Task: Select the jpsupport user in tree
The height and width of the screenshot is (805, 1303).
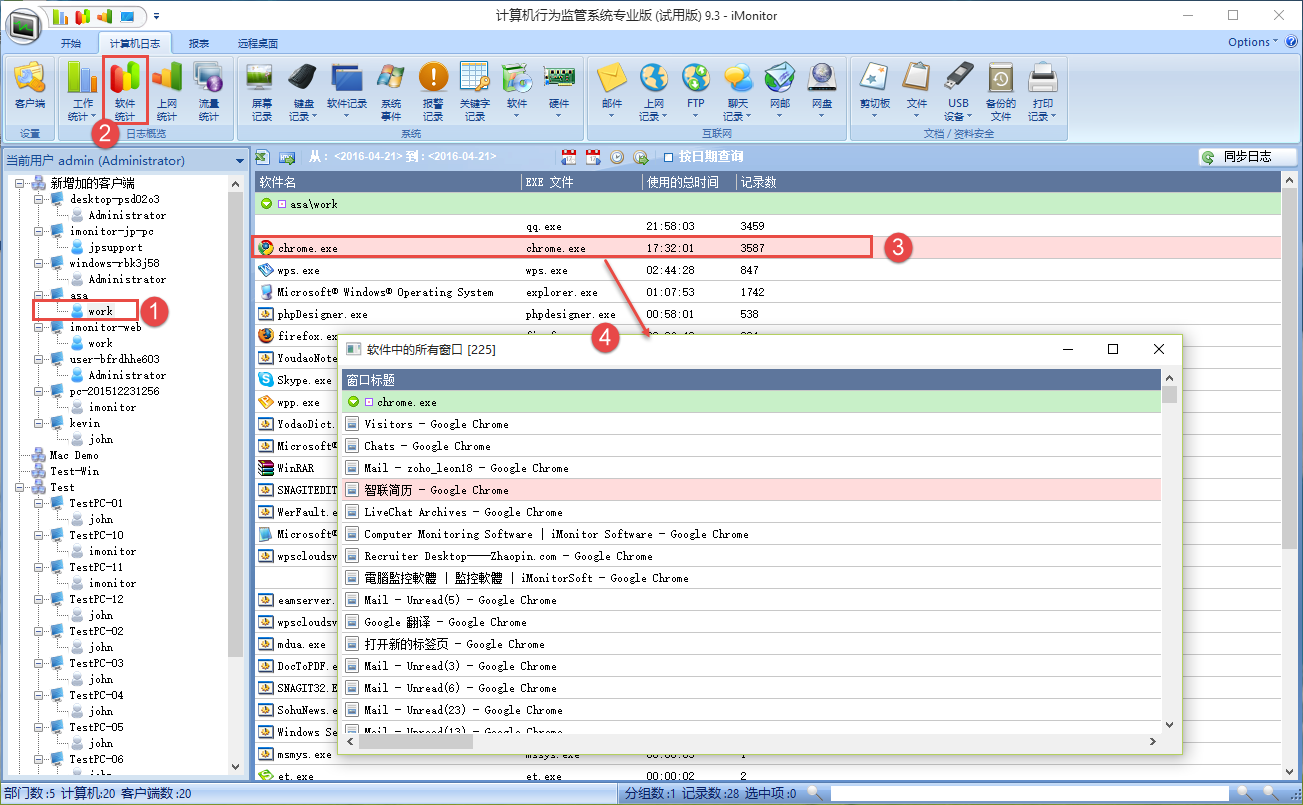Action: [x=115, y=247]
